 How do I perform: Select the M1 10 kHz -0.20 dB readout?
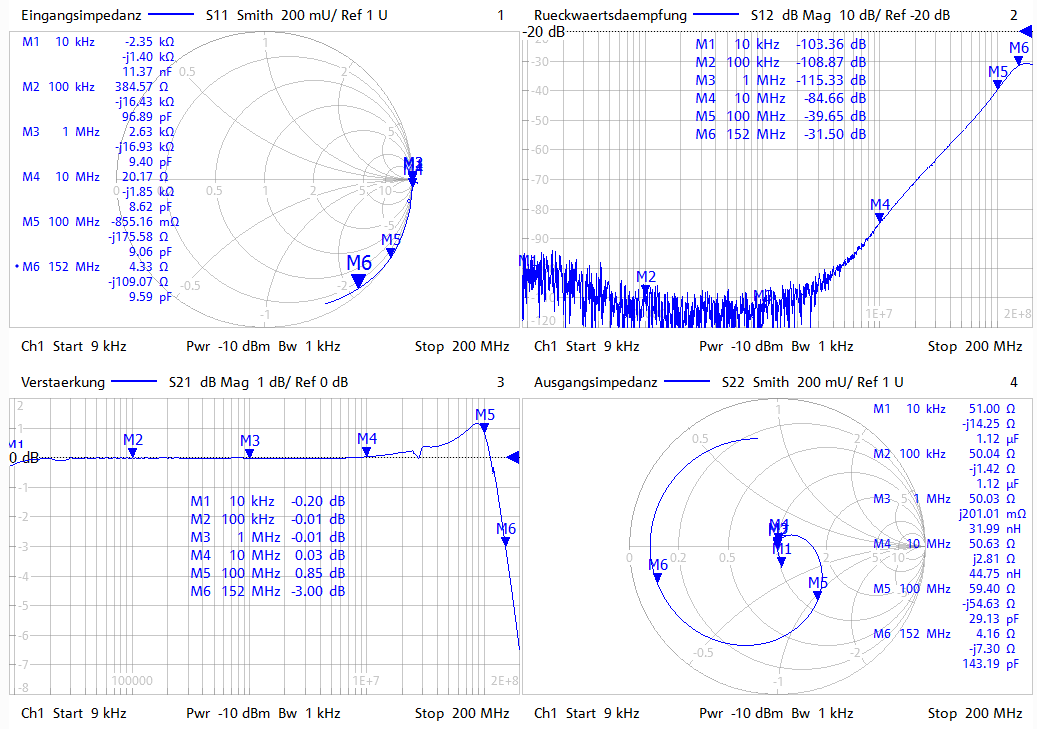(268, 501)
